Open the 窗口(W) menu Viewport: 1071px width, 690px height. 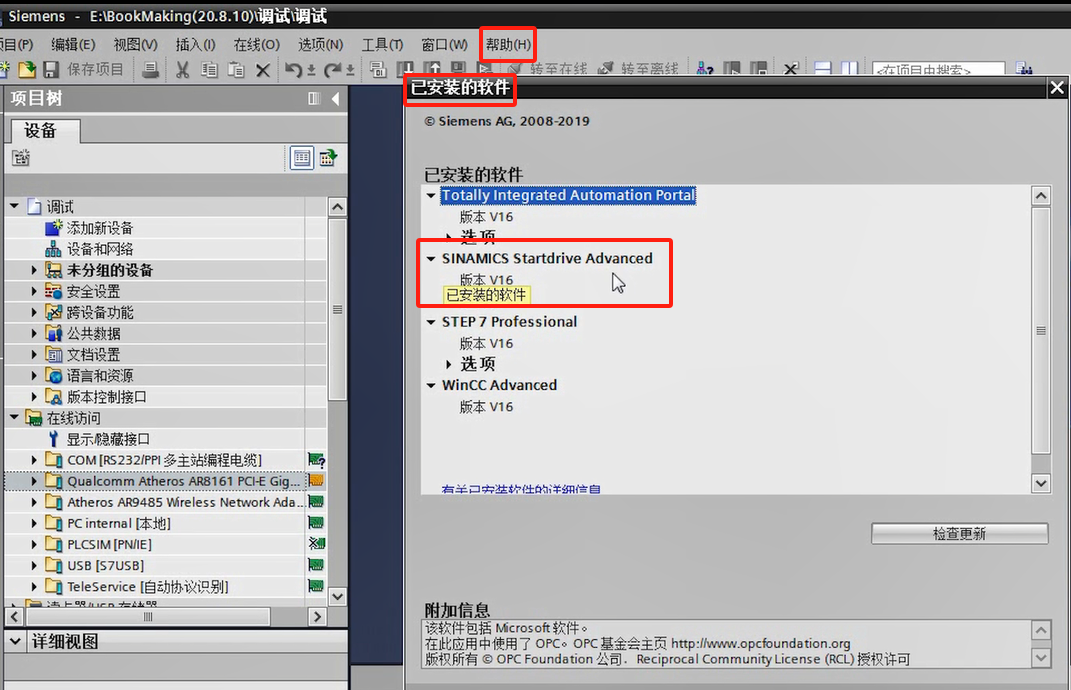click(444, 44)
